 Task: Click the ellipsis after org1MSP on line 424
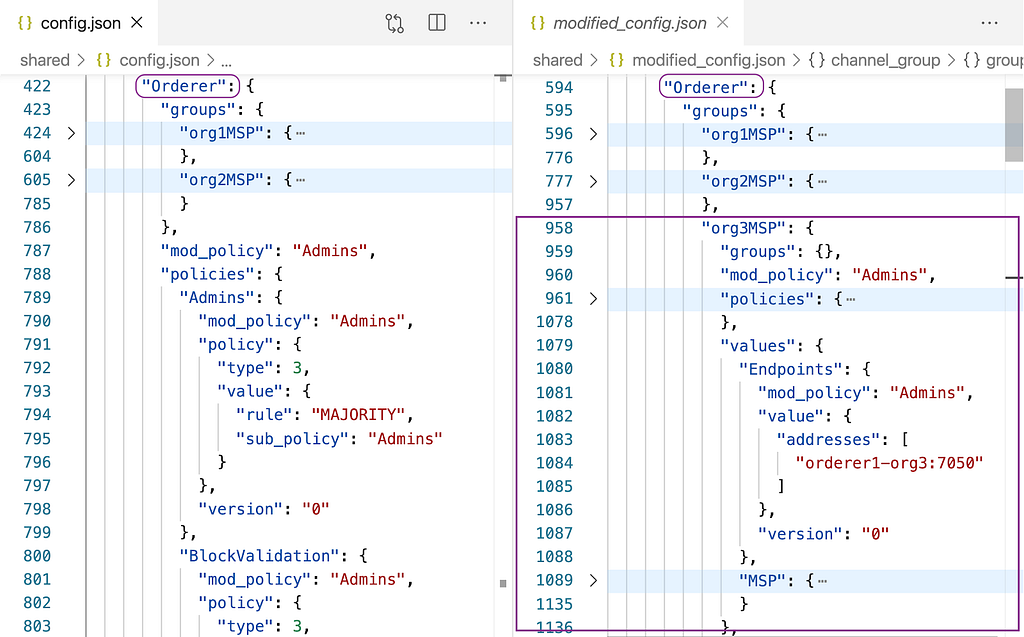pos(300,133)
